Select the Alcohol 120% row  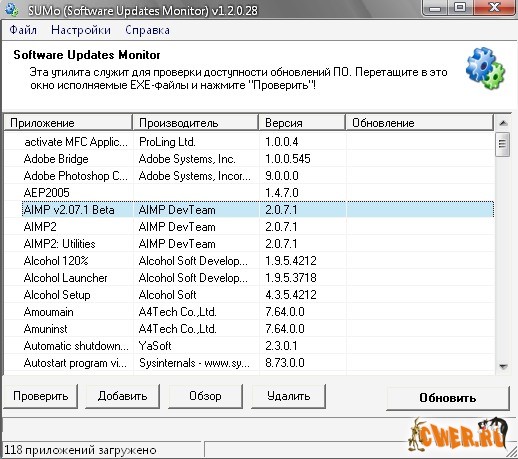tap(249, 261)
